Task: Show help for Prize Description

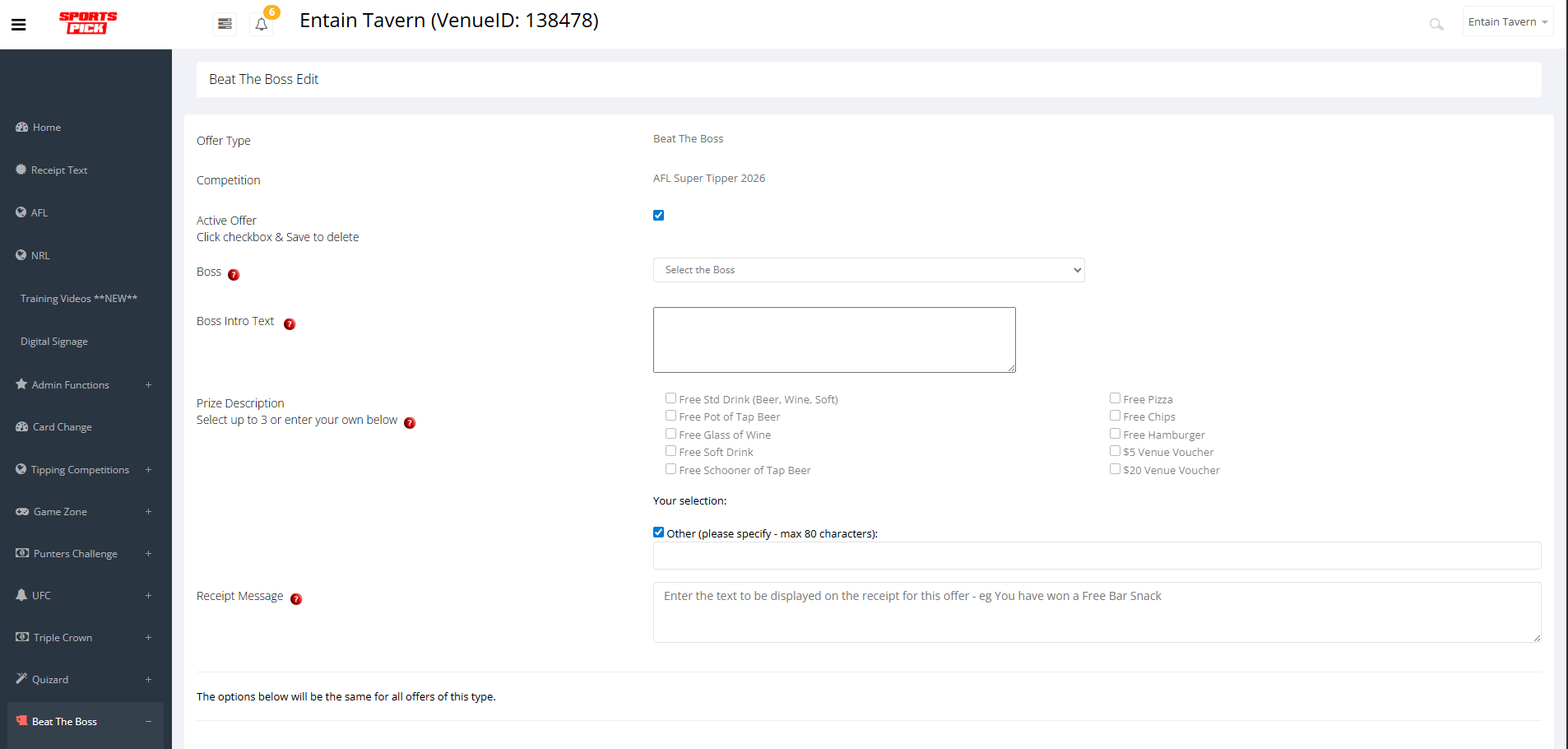Action: tap(410, 423)
